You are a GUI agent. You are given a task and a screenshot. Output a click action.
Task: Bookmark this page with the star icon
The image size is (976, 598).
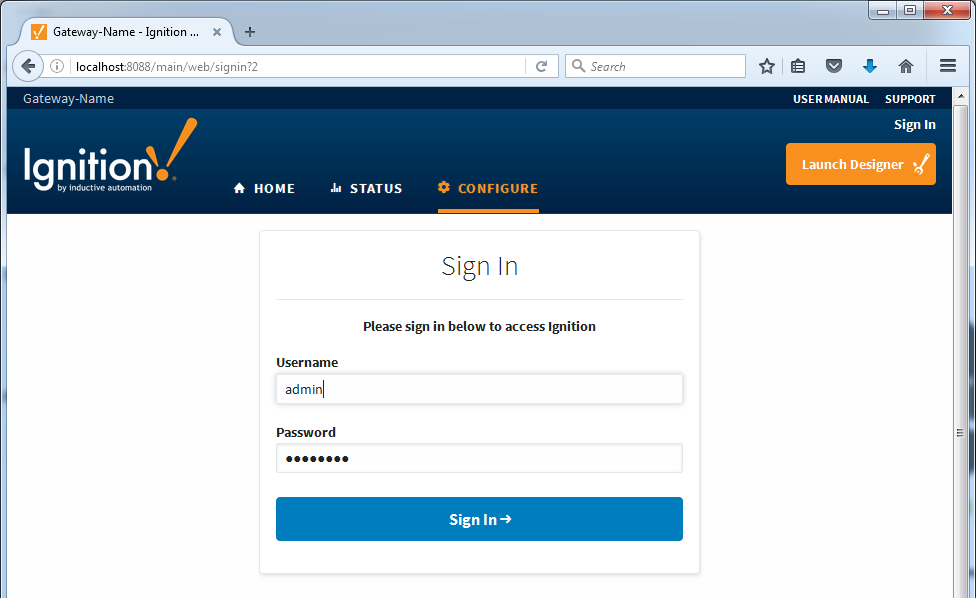click(x=767, y=66)
